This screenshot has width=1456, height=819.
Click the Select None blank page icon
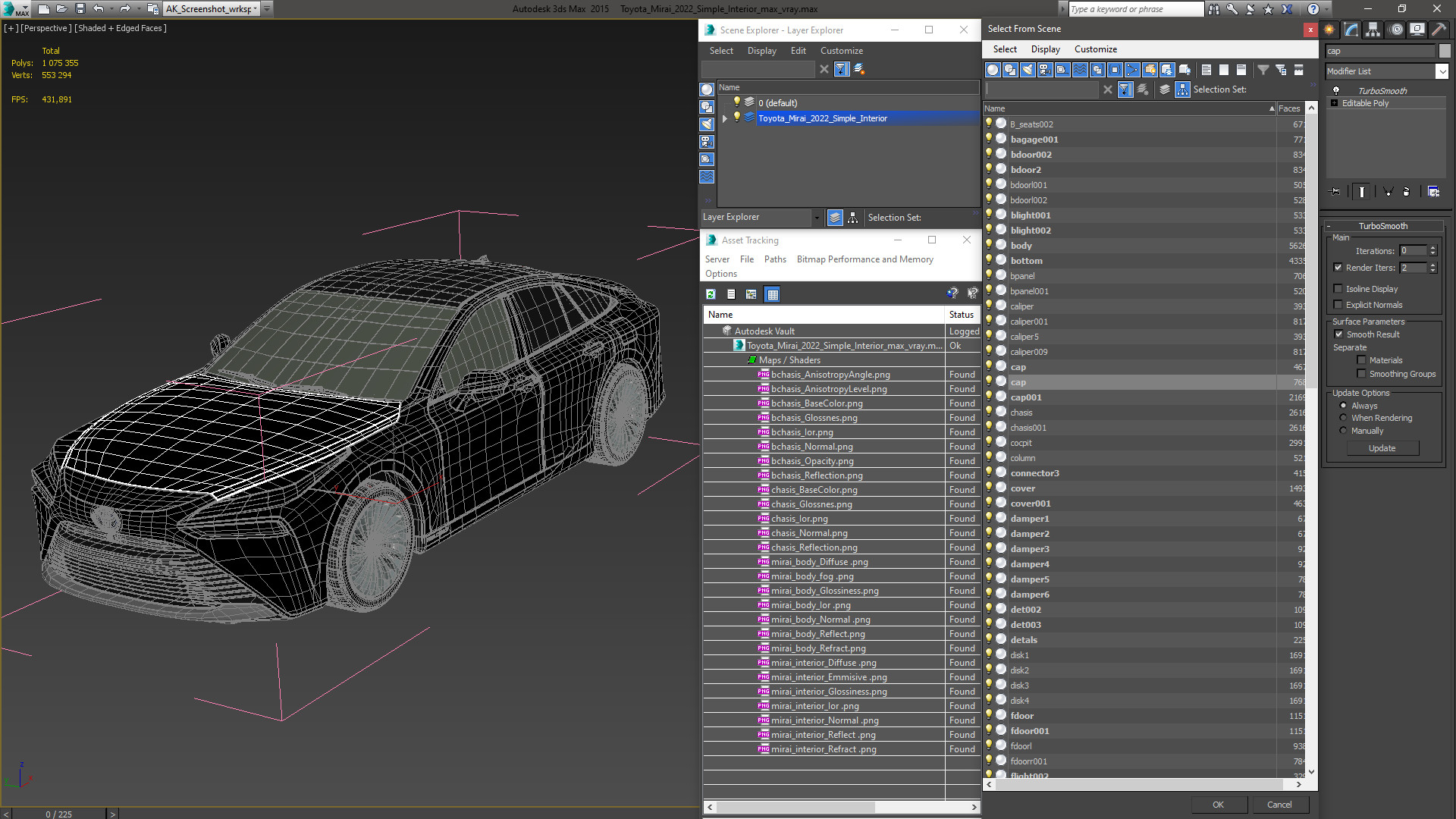click(x=1224, y=70)
